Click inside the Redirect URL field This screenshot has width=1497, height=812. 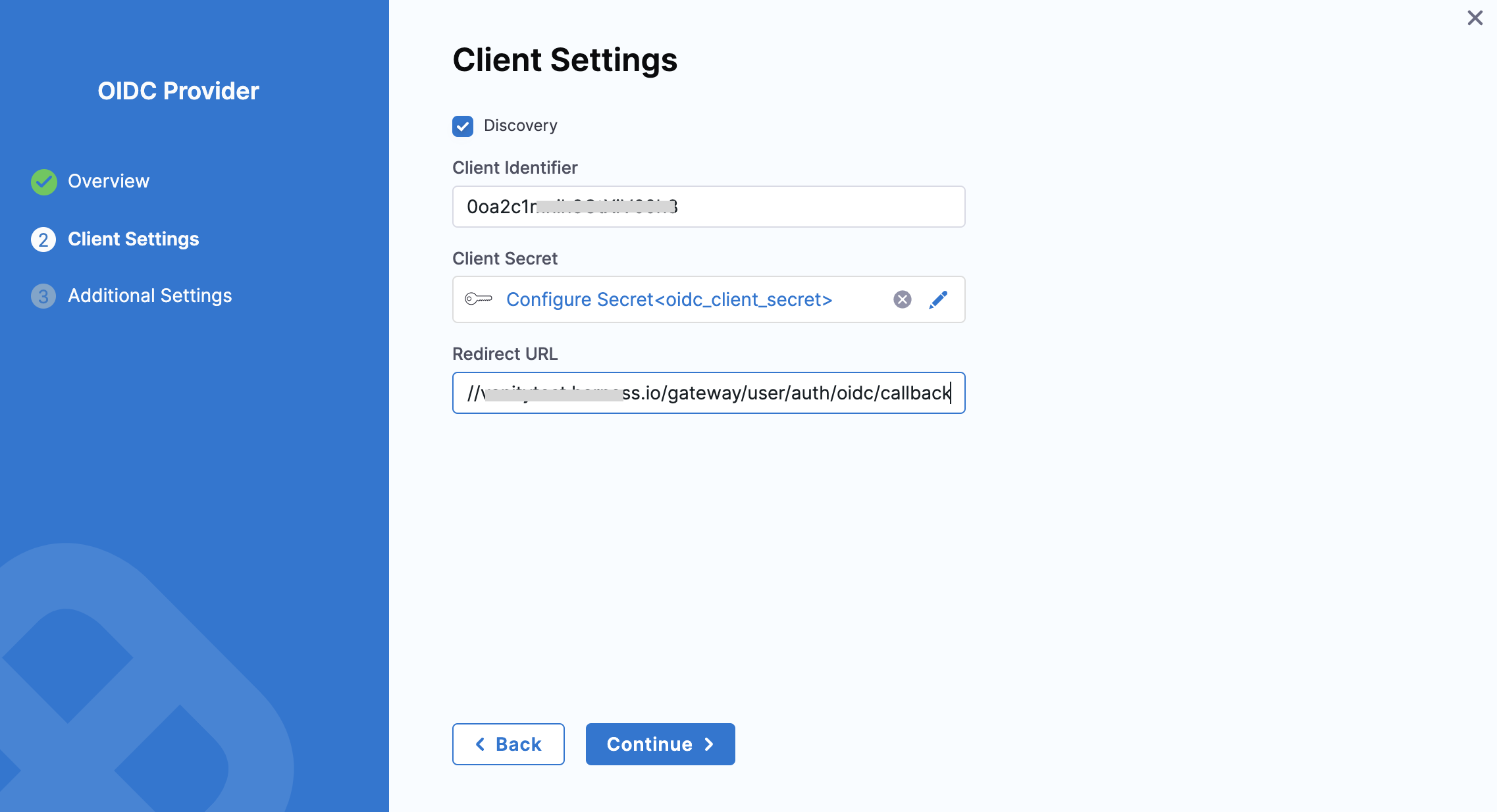708,393
